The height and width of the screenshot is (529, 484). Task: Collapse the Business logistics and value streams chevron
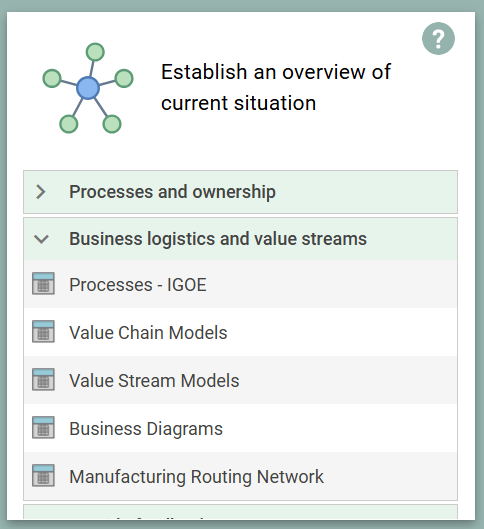(x=41, y=239)
